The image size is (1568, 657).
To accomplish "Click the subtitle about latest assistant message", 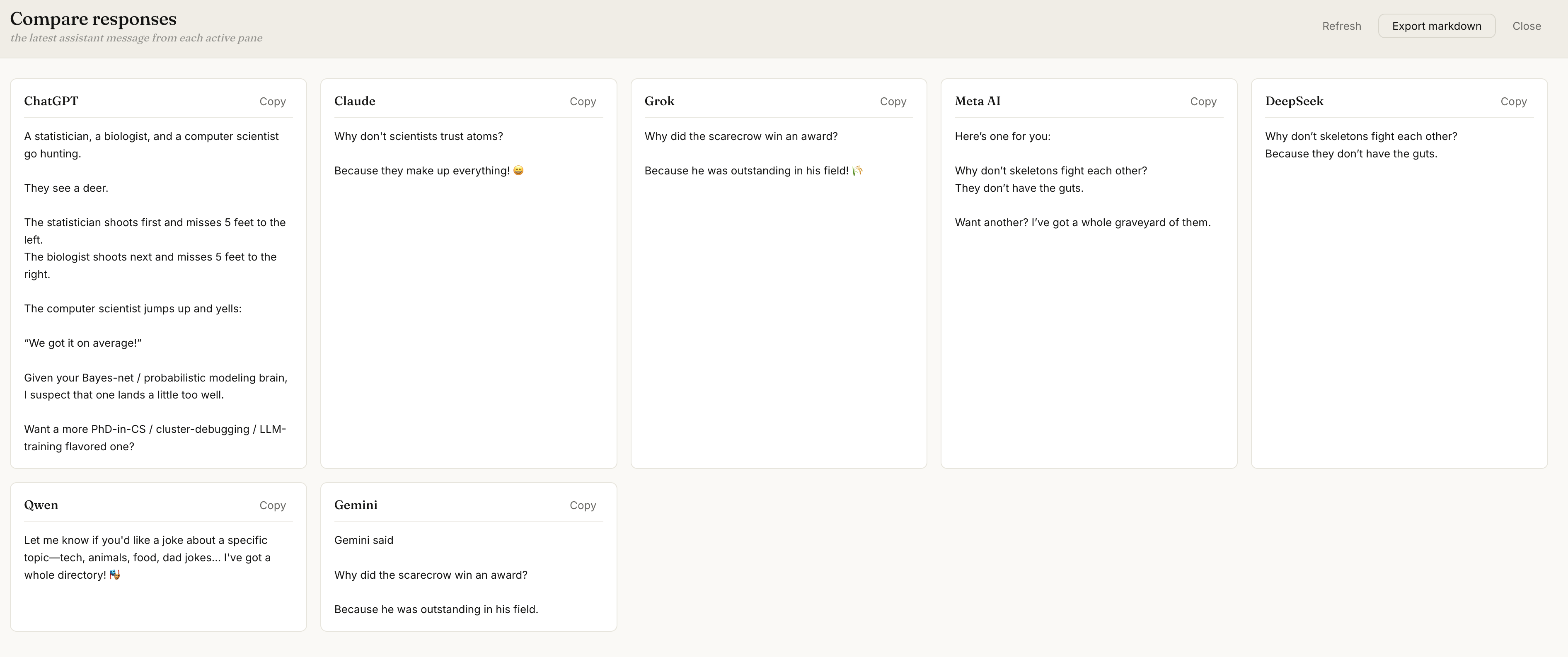I will coord(136,38).
